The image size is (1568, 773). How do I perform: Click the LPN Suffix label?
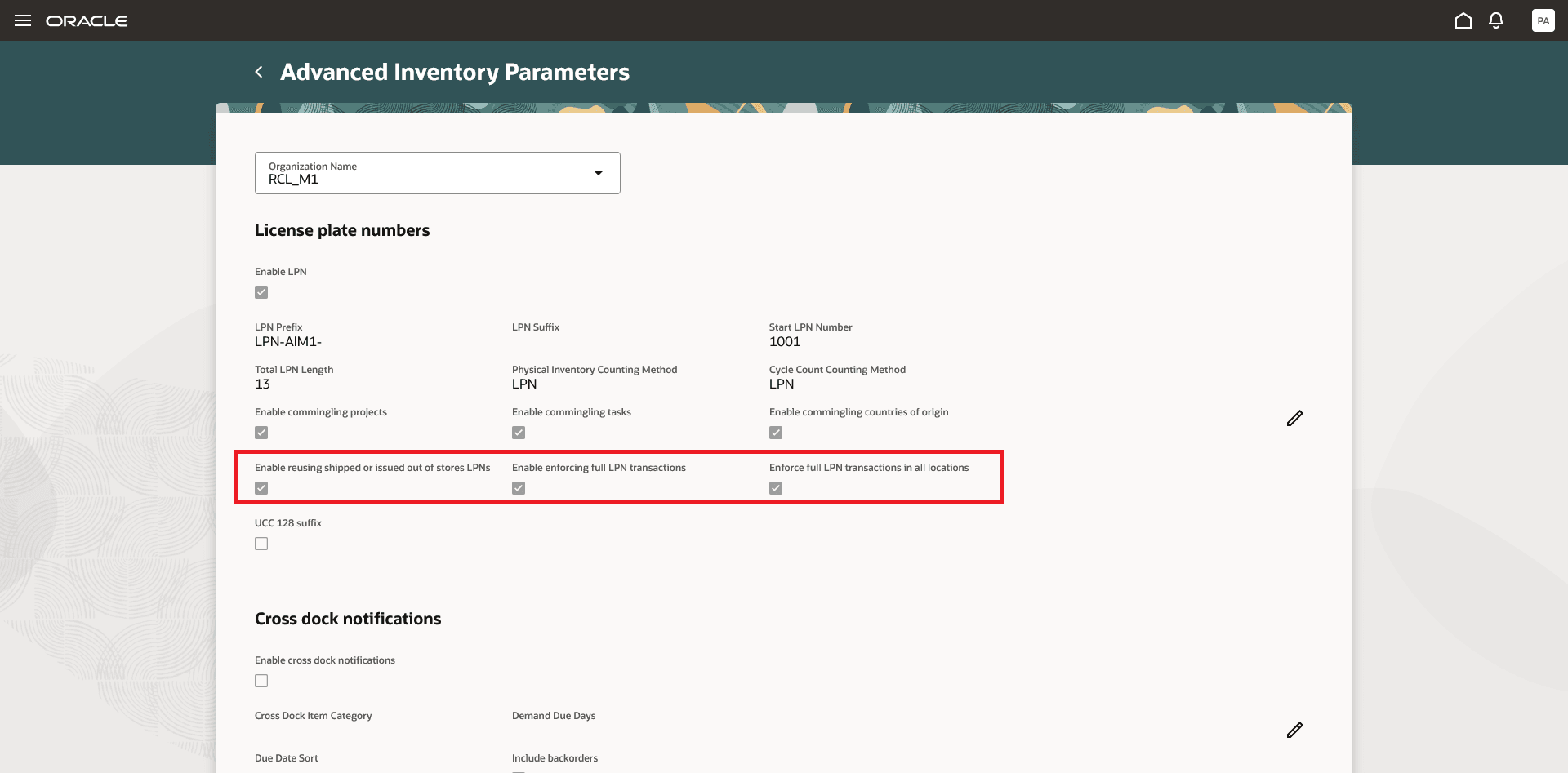[536, 327]
